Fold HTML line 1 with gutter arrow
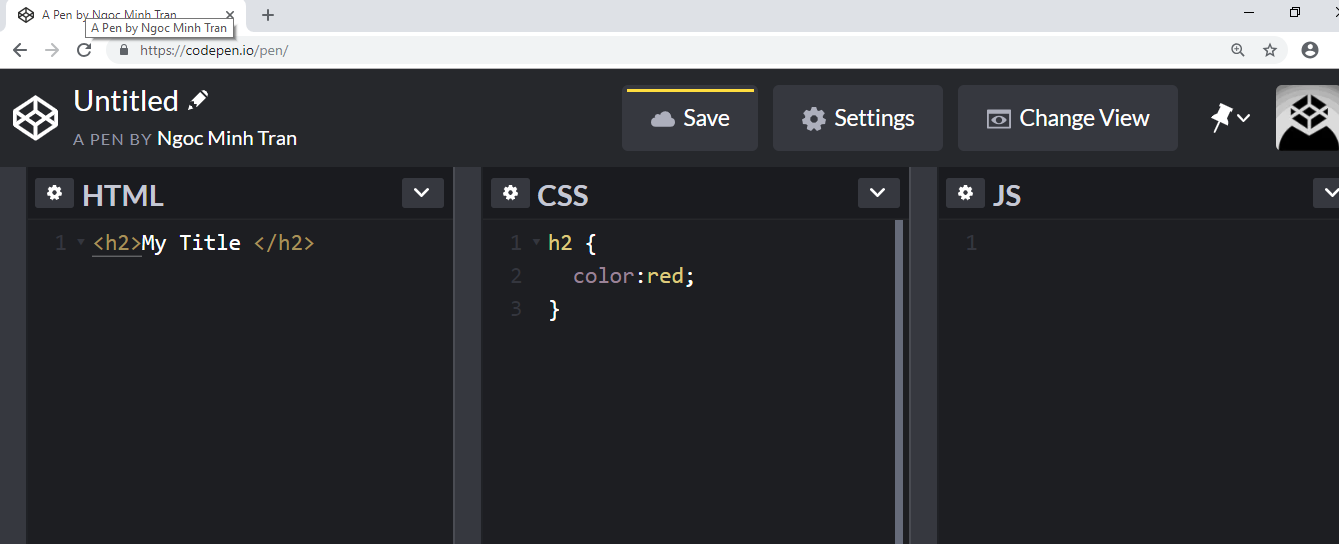This screenshot has height=544, width=1339. click(x=81, y=242)
